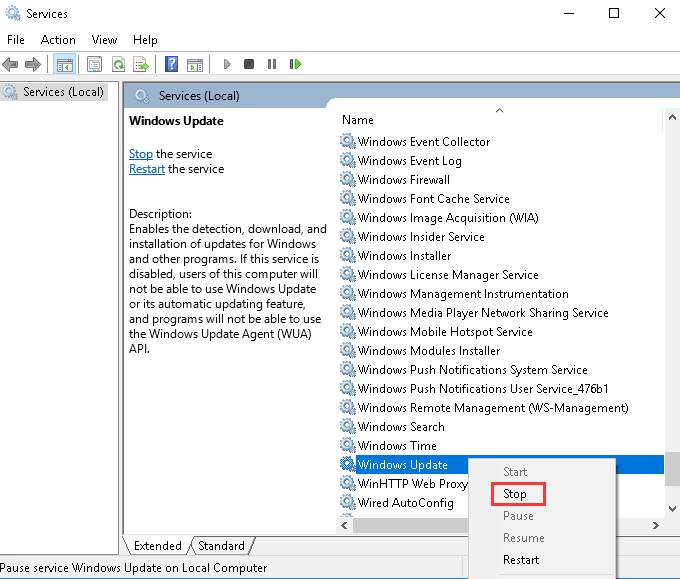Image resolution: width=680 pixels, height=579 pixels.
Task: Minimize the Services window
Action: pos(569,13)
